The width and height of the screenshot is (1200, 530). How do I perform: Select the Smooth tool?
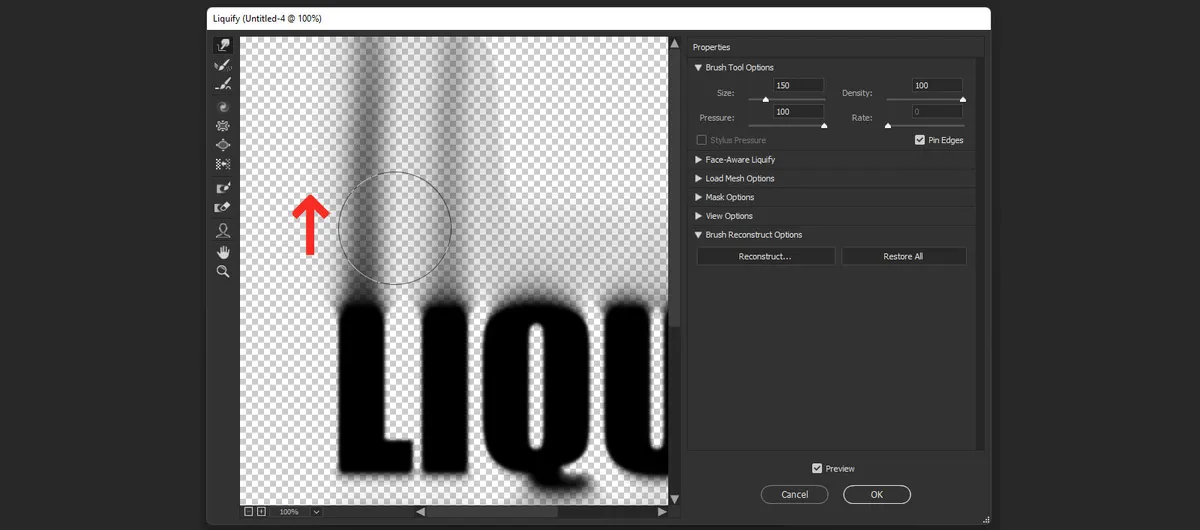223,85
